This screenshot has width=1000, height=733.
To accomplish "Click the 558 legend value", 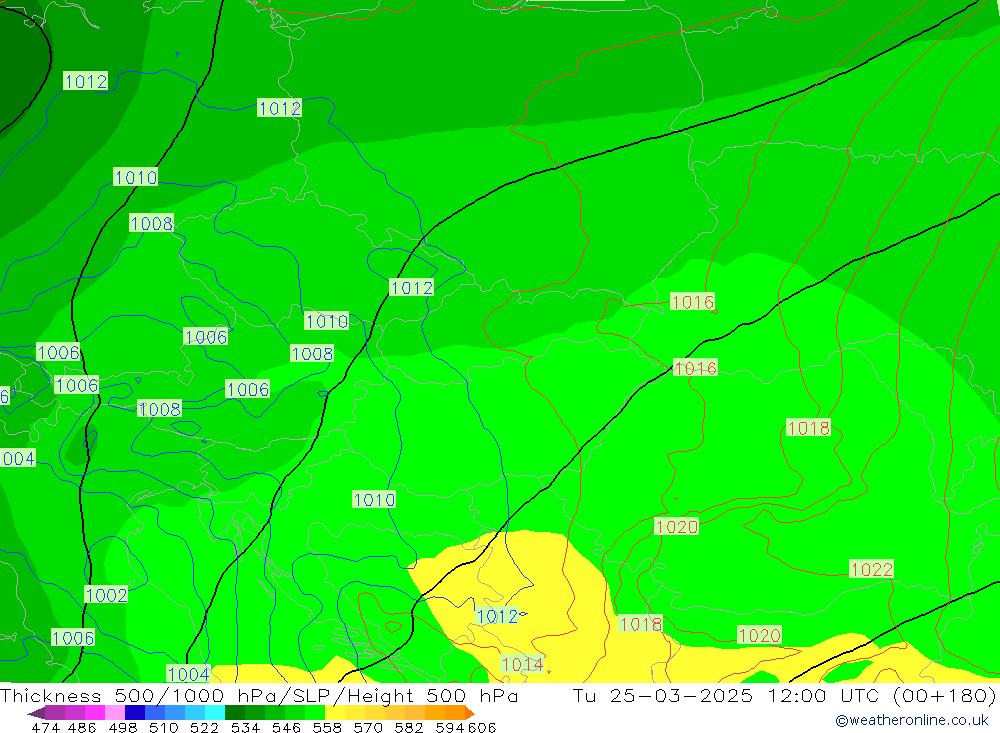I will click(327, 727).
